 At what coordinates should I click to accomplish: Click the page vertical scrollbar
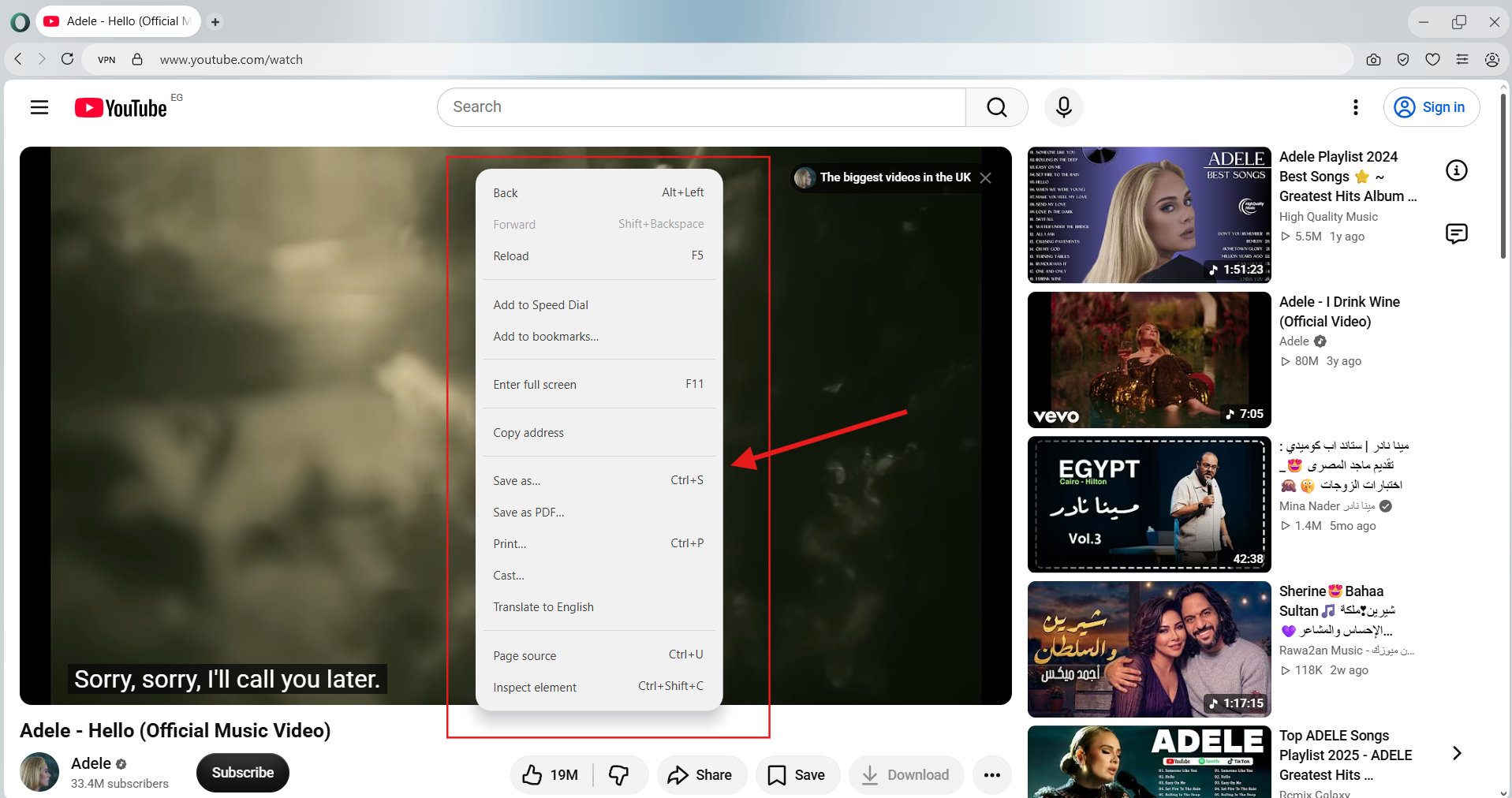[x=1503, y=176]
